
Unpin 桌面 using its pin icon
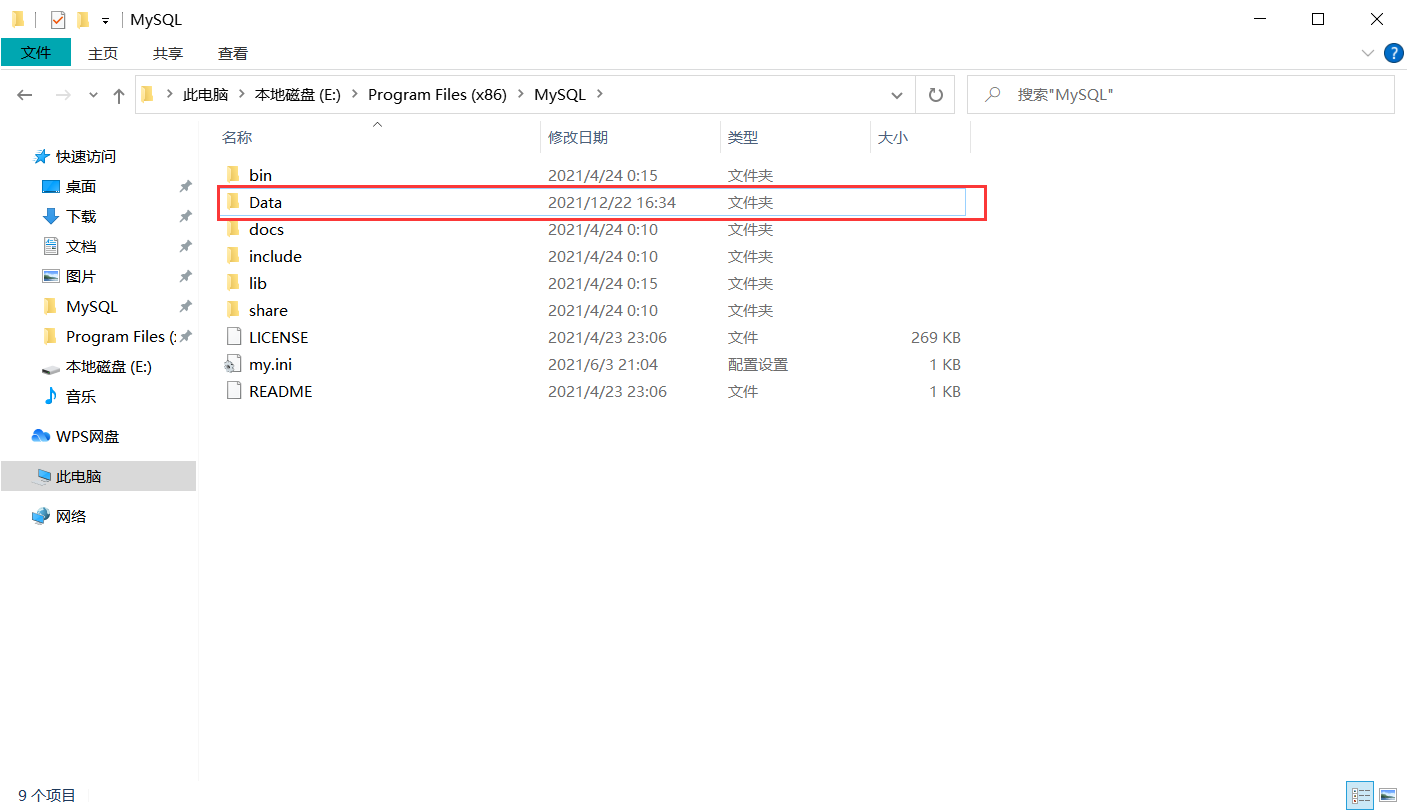[184, 186]
